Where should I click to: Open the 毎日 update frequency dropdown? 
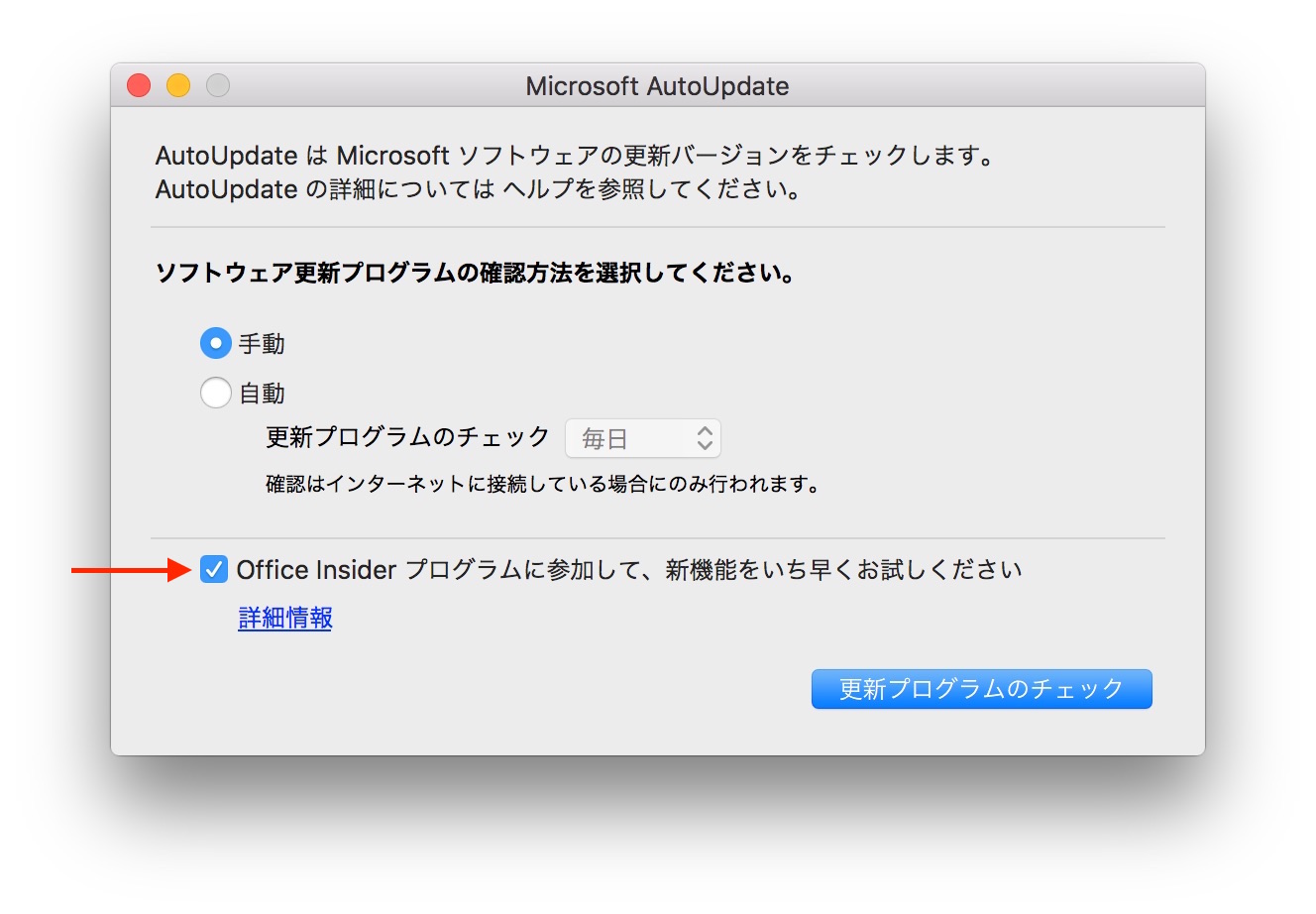(643, 438)
